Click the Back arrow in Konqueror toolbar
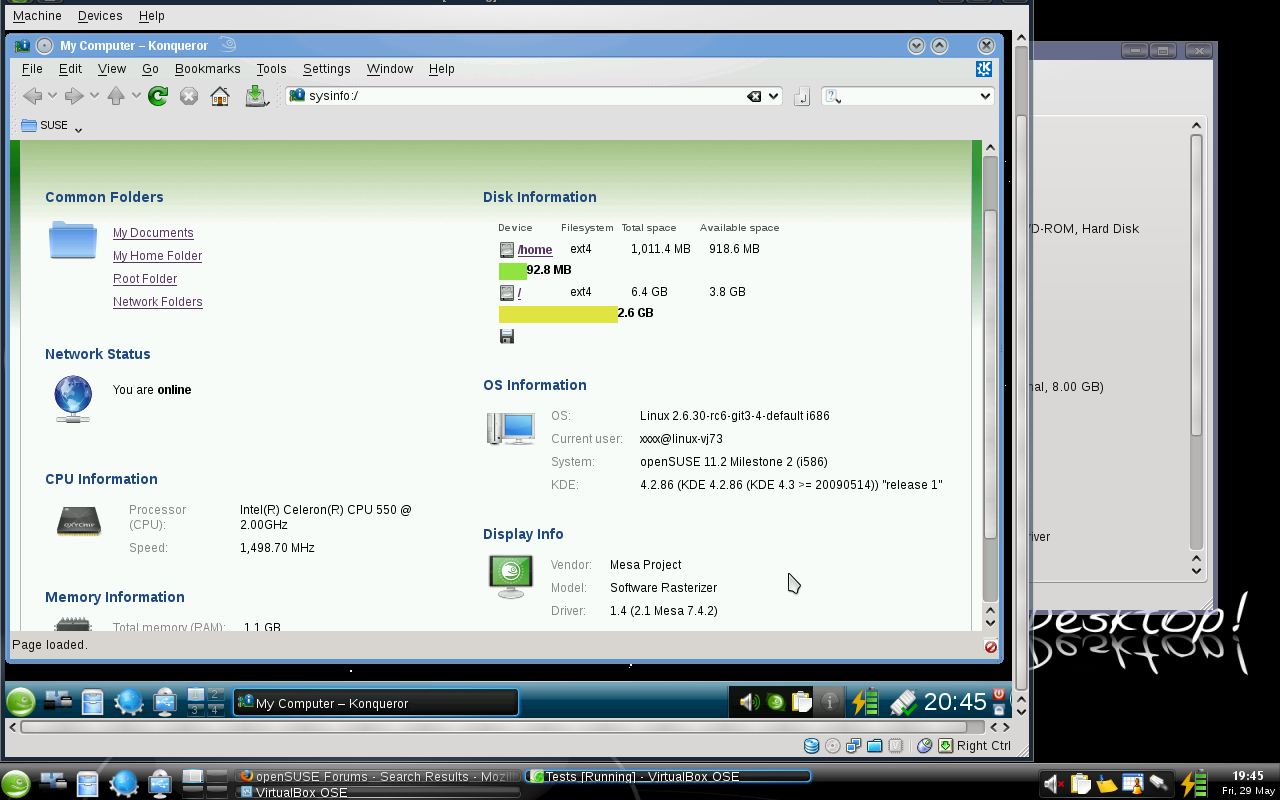1280x800 pixels. 33,96
